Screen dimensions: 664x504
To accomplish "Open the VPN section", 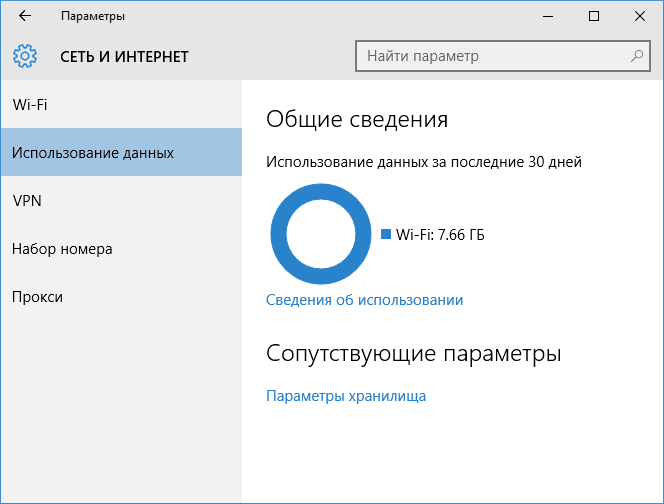I will tap(121, 201).
